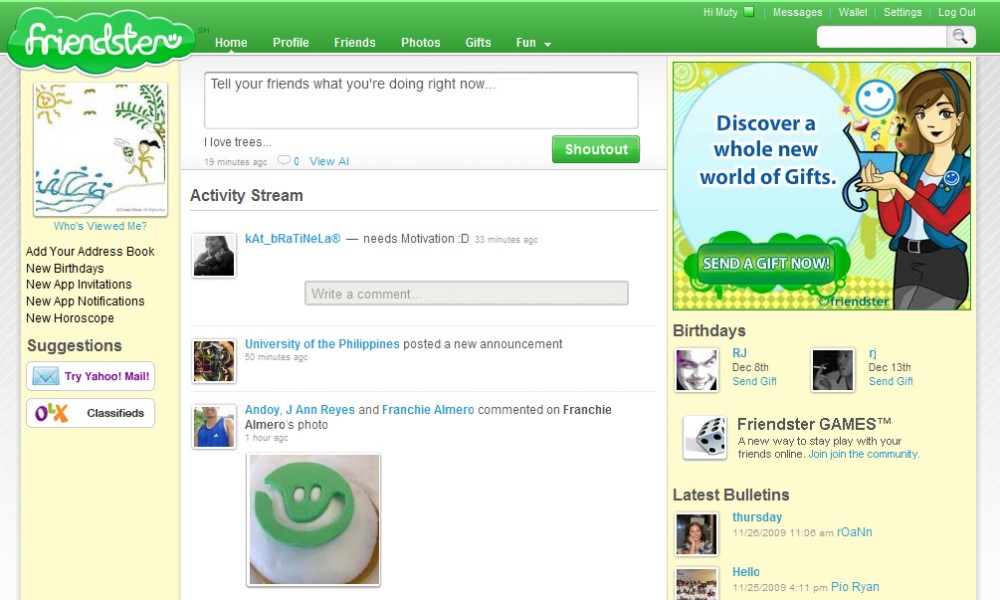Viewport: 1000px width, 600px height.
Task: Click the Yahoo Mail envelope icon
Action: 46,377
